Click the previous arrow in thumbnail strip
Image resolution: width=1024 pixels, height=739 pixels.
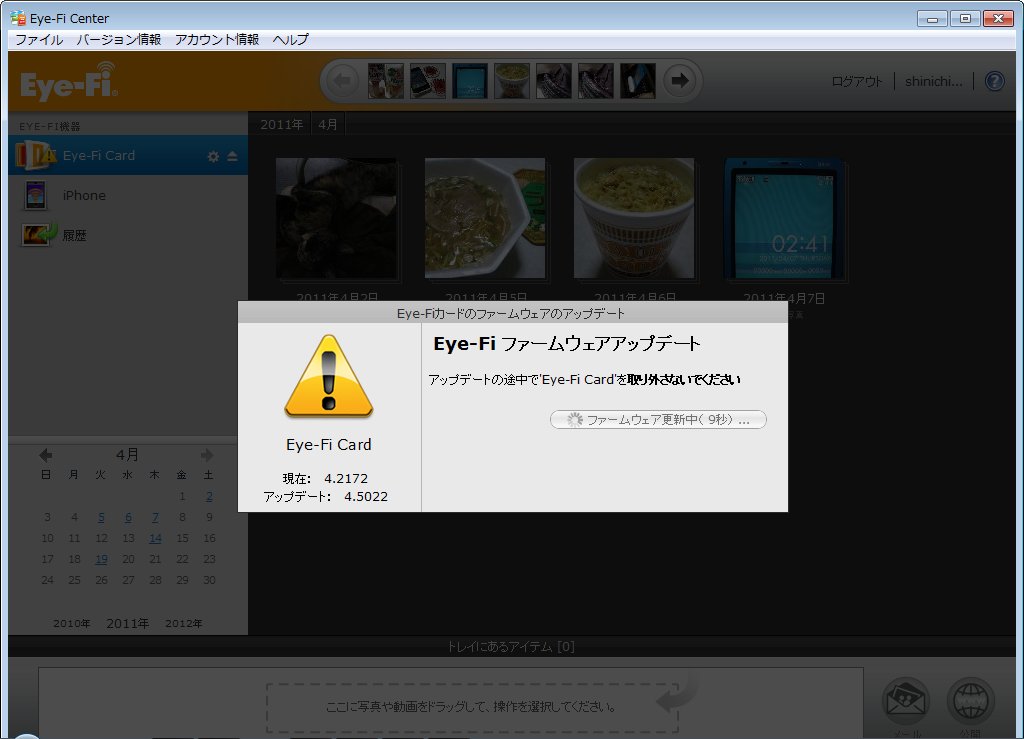pyautogui.click(x=342, y=81)
